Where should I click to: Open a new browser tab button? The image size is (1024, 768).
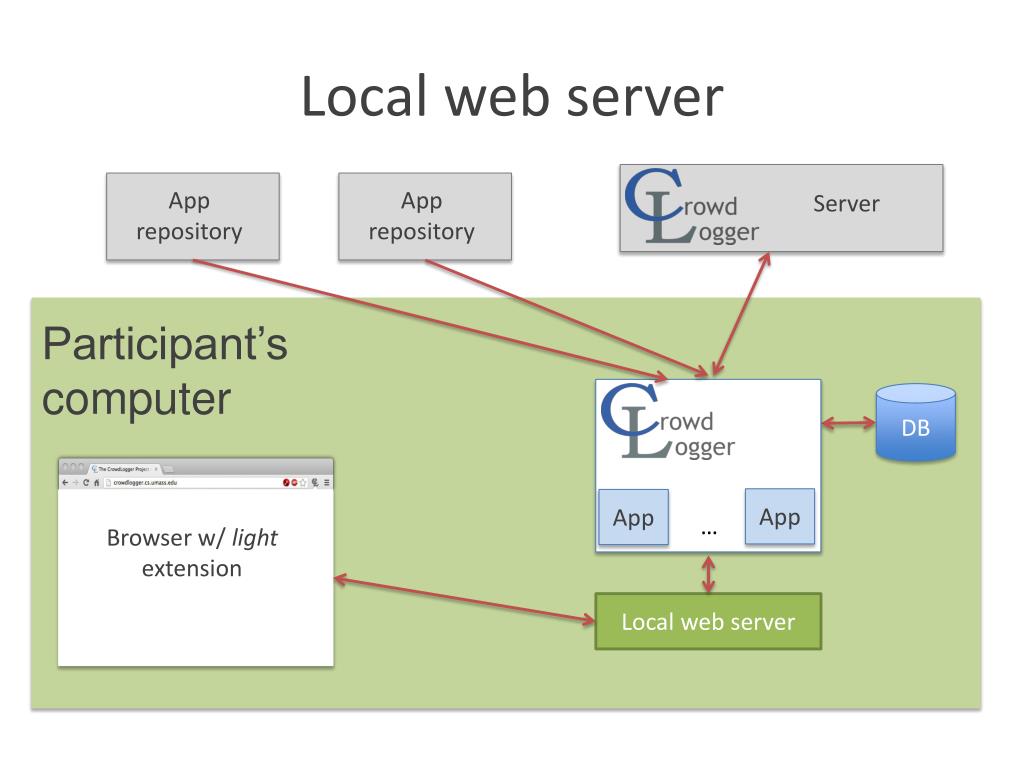tap(168, 469)
